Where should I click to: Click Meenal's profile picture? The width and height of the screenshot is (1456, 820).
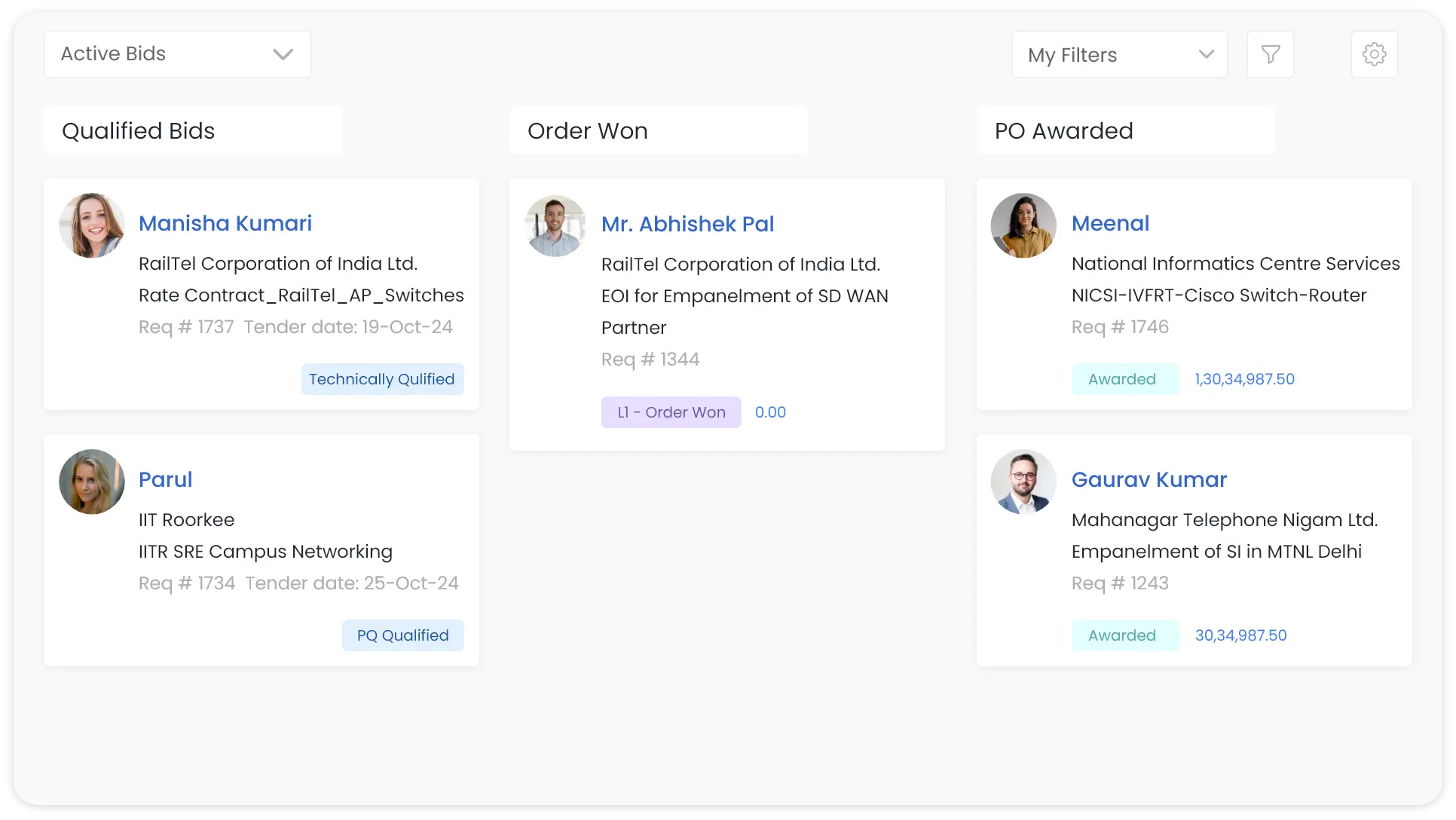(1023, 225)
